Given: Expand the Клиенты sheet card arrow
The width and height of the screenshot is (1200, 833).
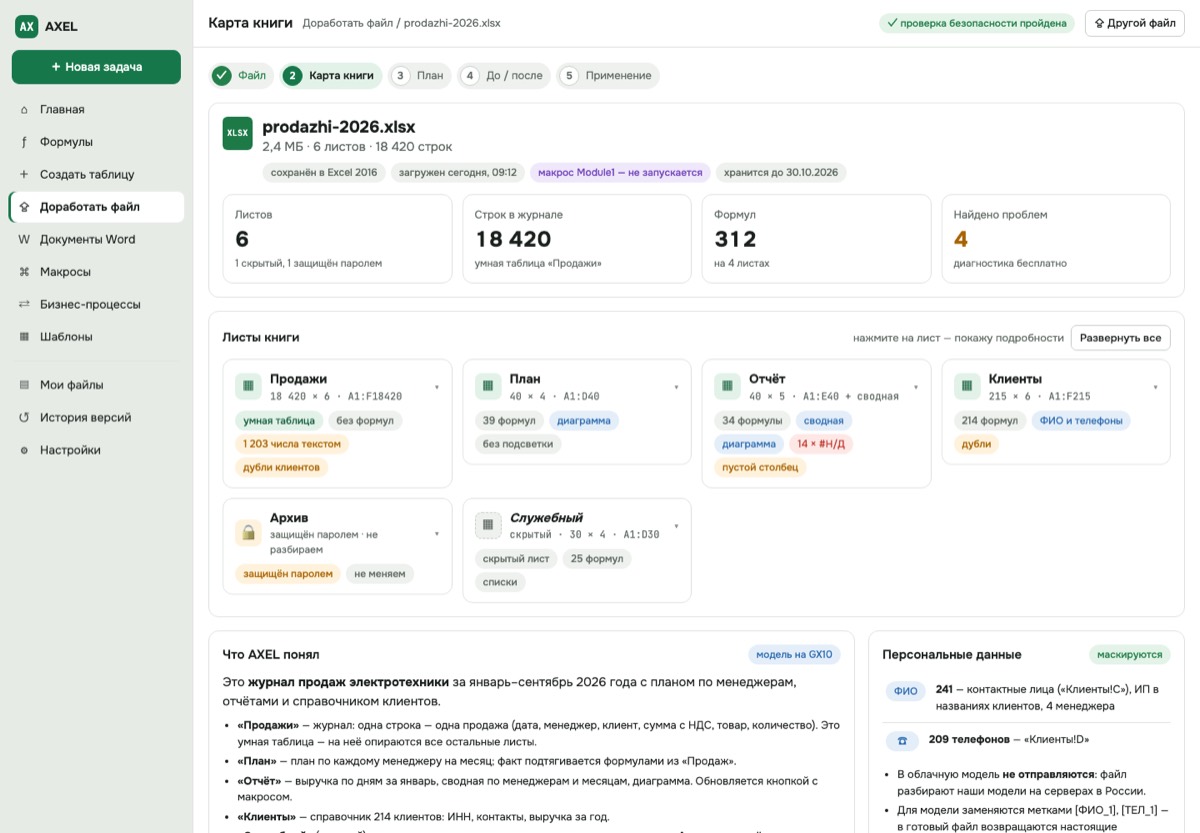Looking at the screenshot, I should (1156, 387).
